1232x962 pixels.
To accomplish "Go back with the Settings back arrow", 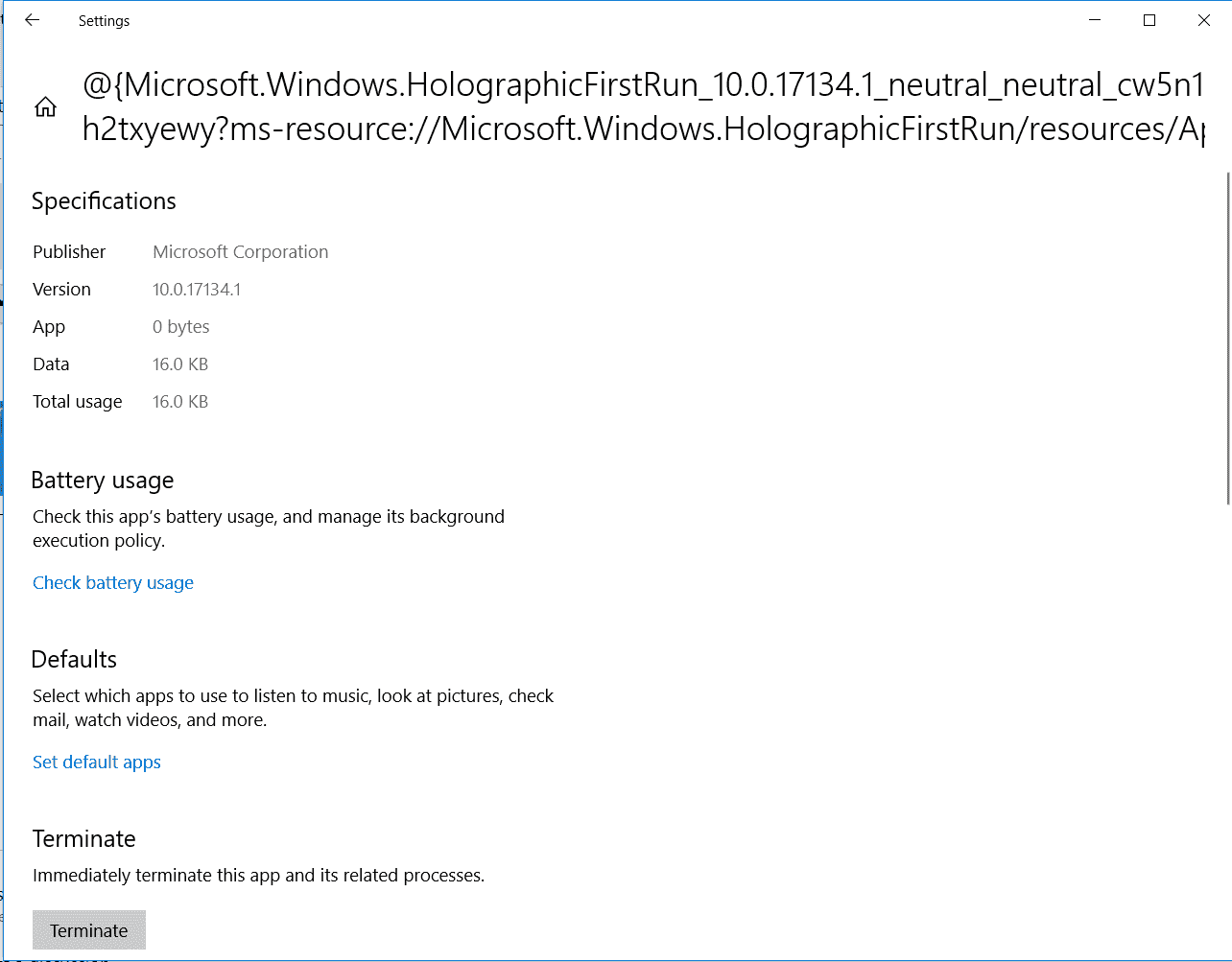I will [33, 20].
